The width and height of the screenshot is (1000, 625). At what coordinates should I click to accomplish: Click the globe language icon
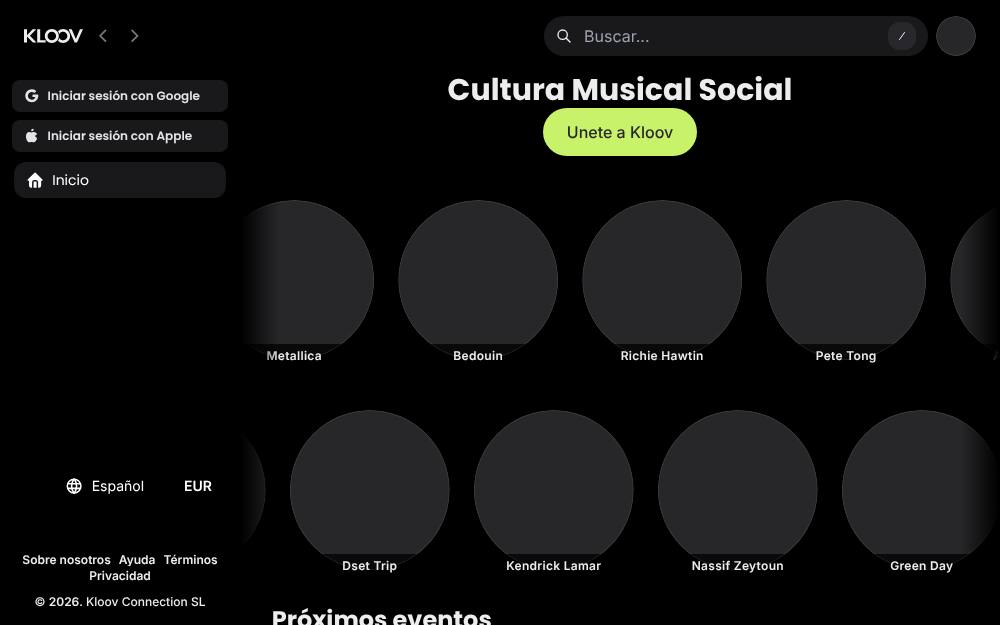pyautogui.click(x=74, y=486)
